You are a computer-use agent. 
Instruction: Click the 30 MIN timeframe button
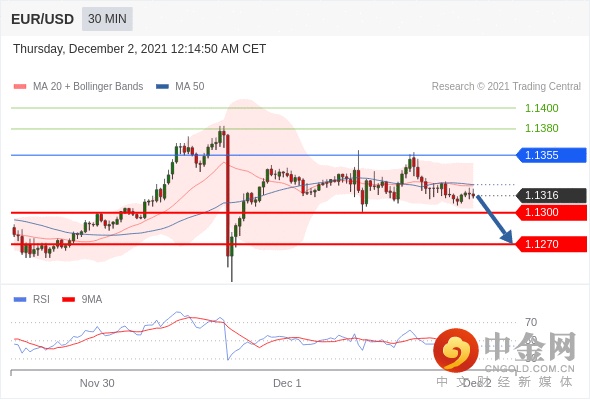(107, 19)
